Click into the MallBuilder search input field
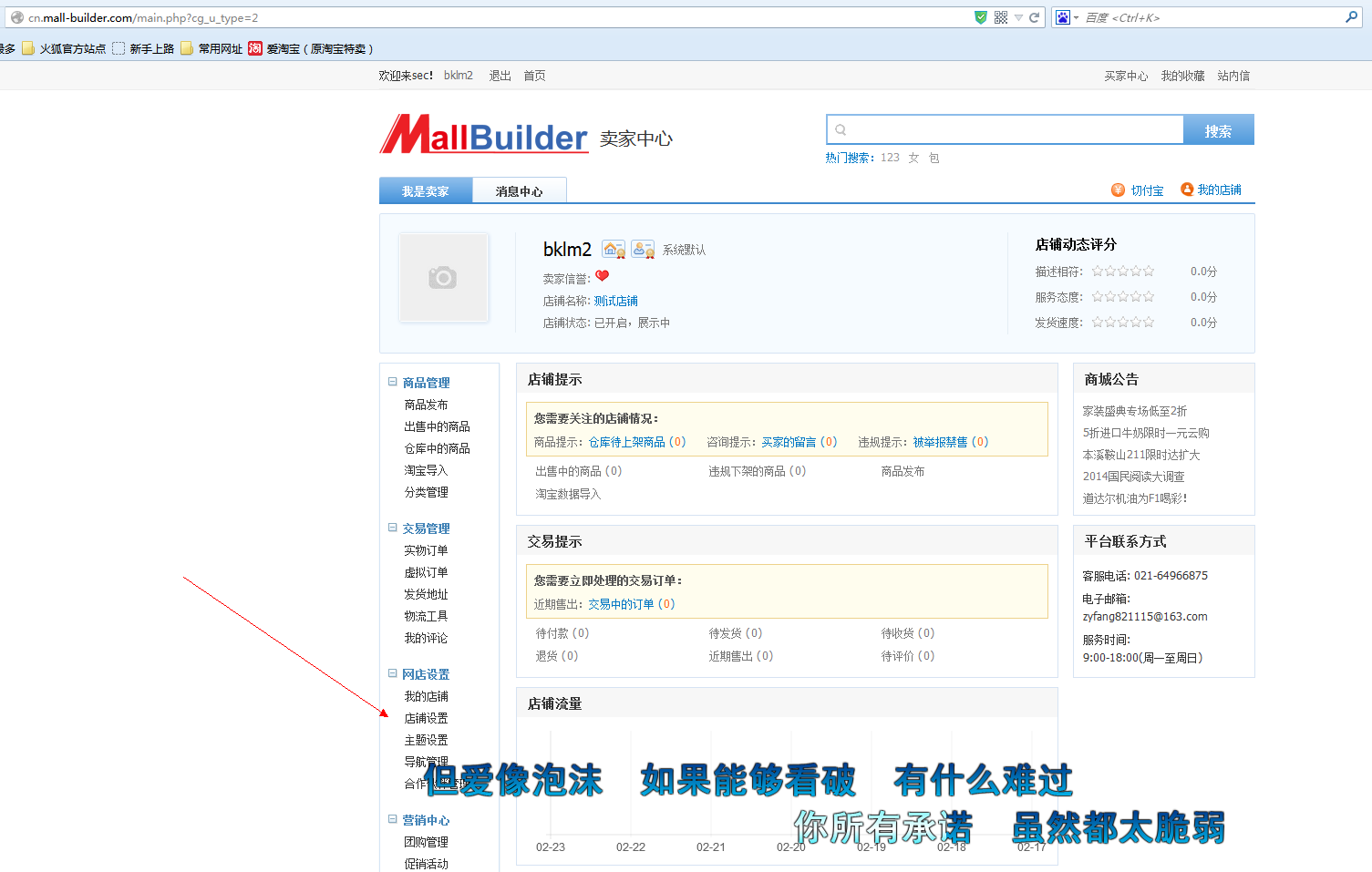The width and height of the screenshot is (1372, 872). (1006, 129)
